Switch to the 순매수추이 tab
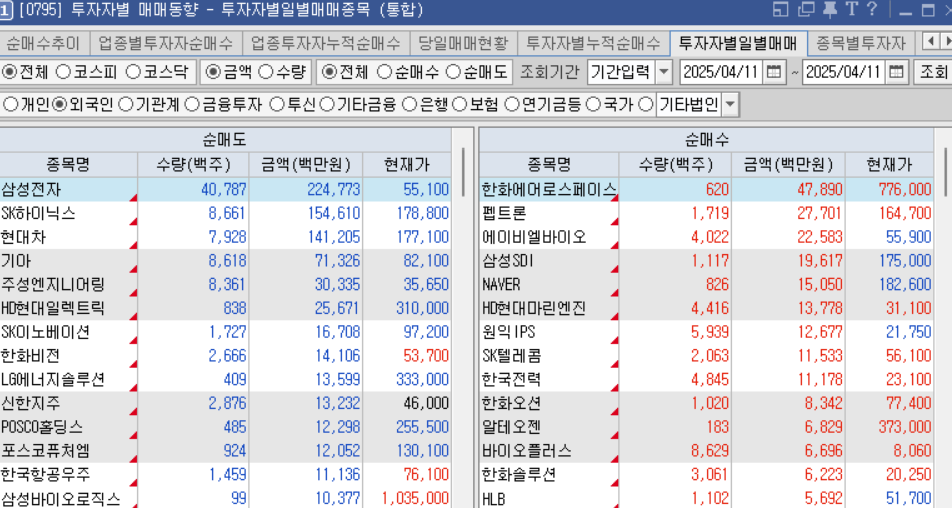Viewport: 952px width, 508px height. (x=42, y=43)
